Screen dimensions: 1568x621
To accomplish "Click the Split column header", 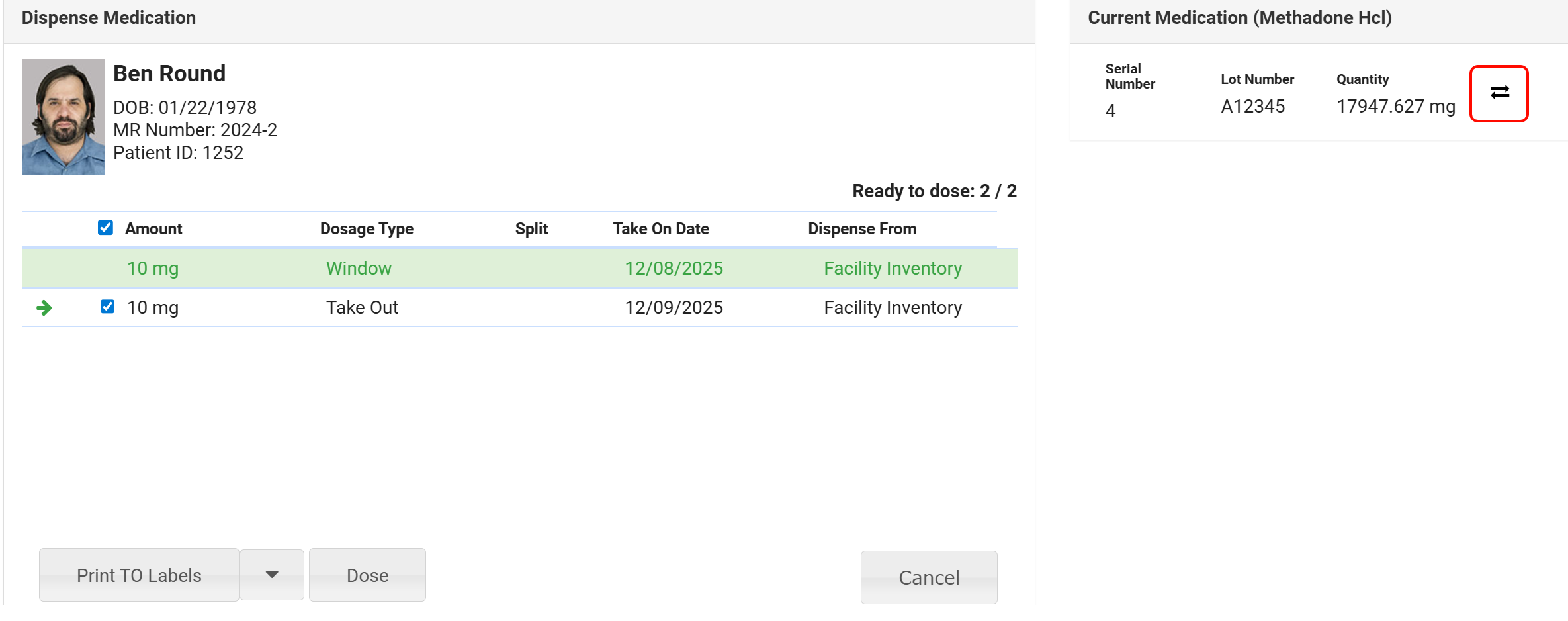I will point(531,228).
